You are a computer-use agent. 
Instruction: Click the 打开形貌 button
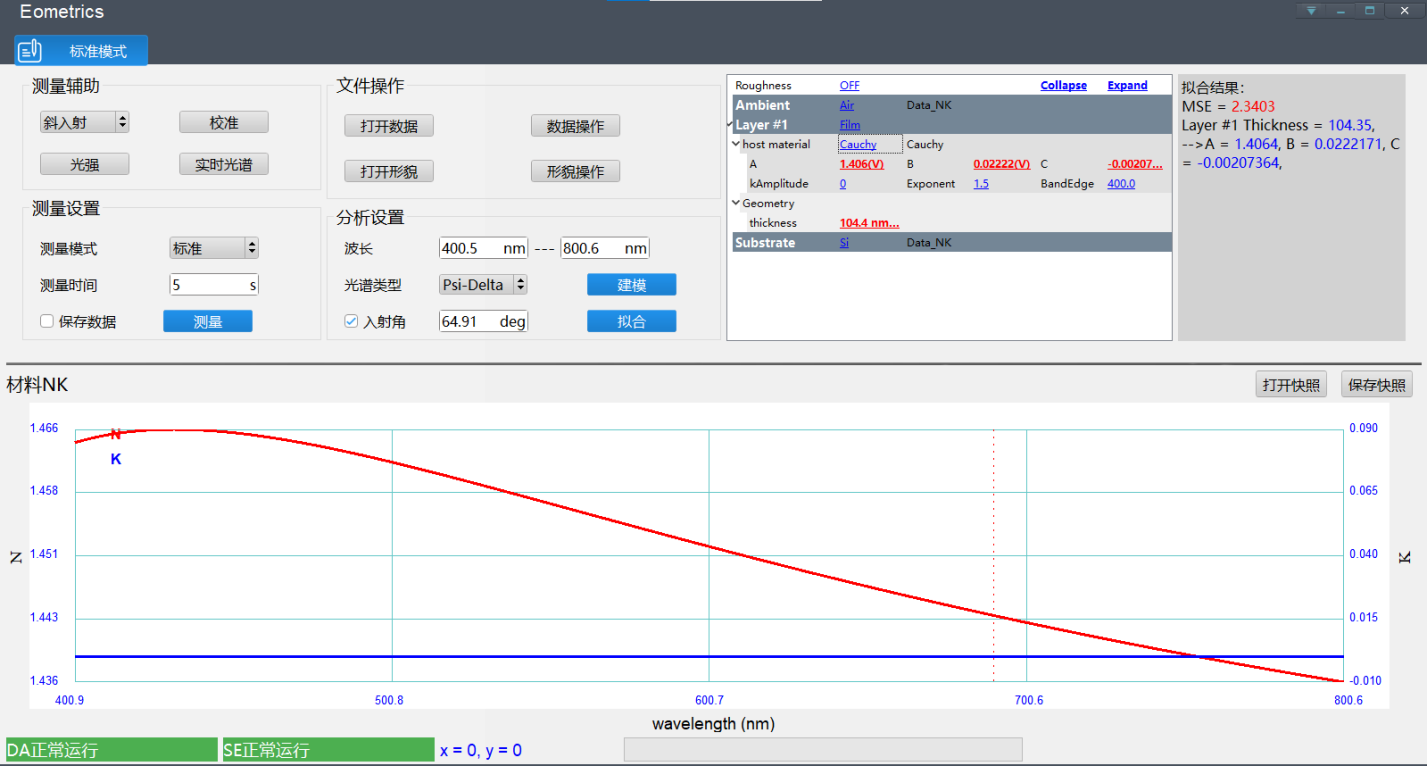pos(389,171)
